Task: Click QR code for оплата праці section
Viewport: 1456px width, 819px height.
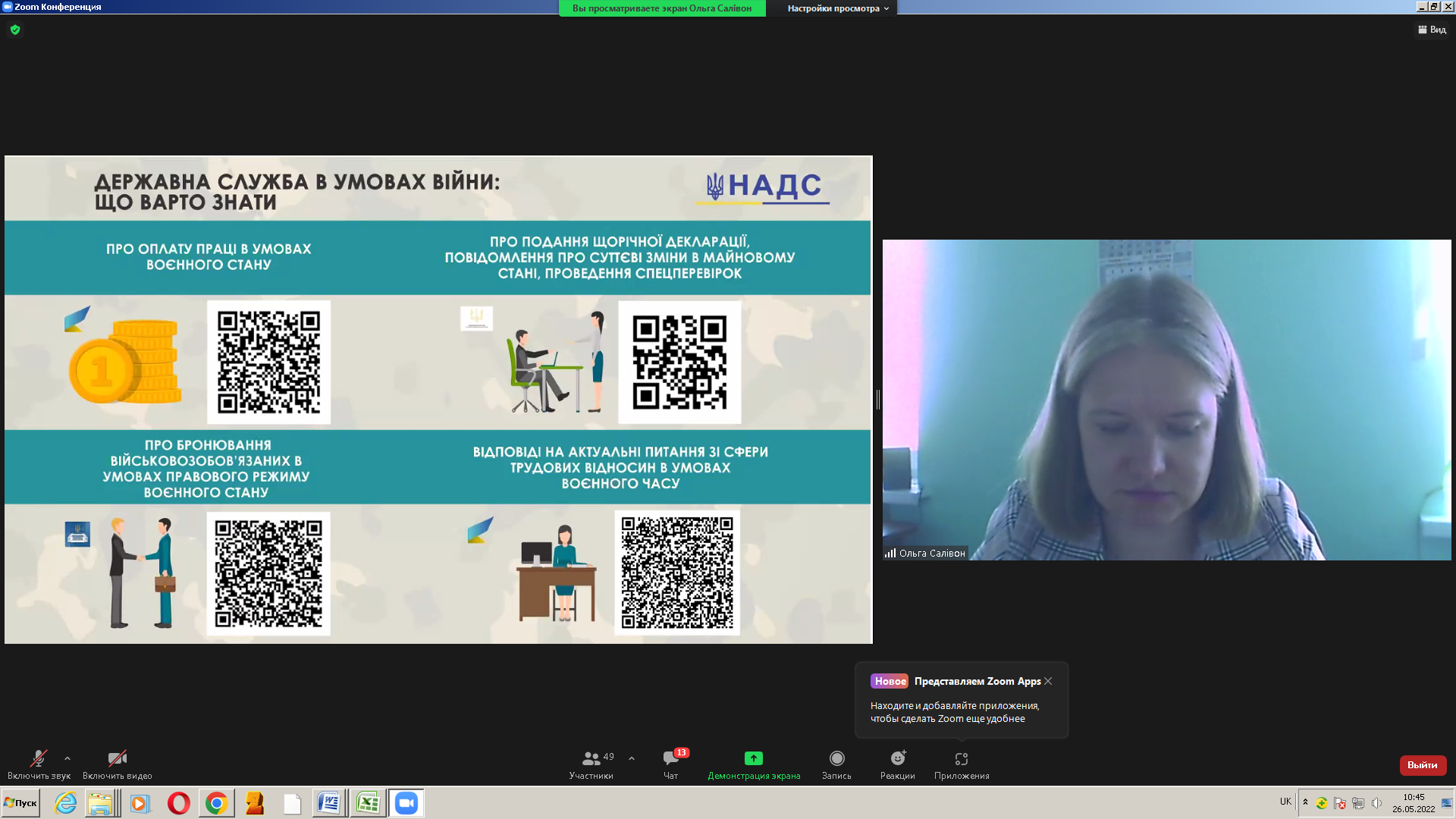Action: [268, 362]
